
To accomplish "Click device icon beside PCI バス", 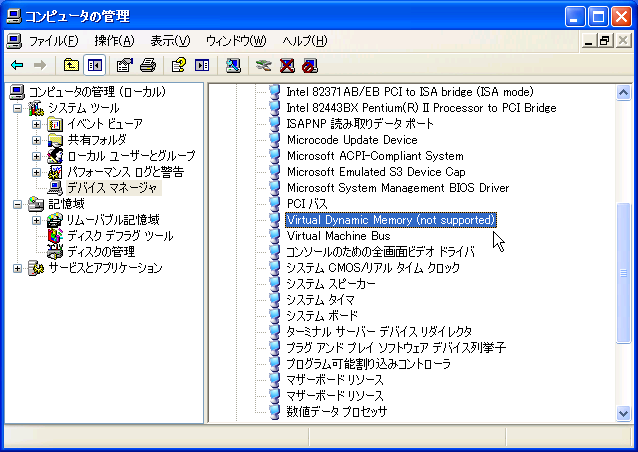I will (275, 204).
